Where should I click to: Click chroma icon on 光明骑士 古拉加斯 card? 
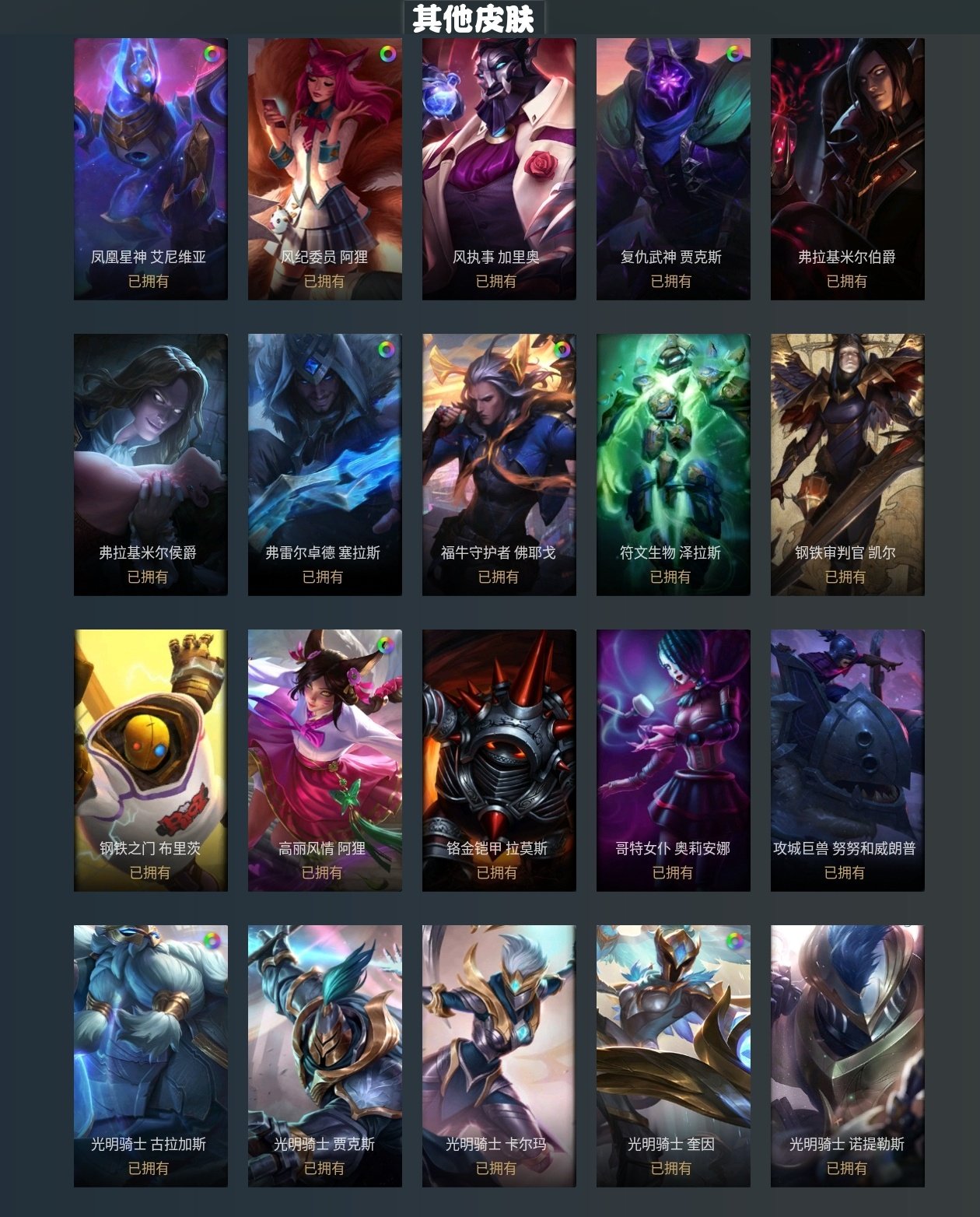tap(212, 941)
